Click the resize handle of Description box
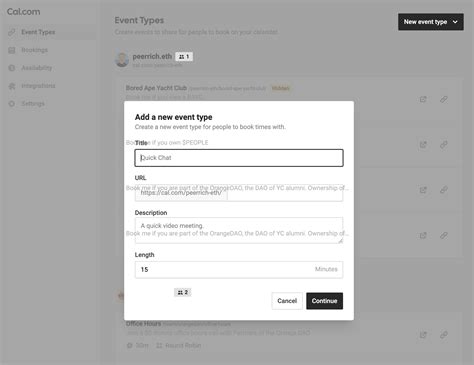This screenshot has width=474, height=365. pyautogui.click(x=340, y=241)
